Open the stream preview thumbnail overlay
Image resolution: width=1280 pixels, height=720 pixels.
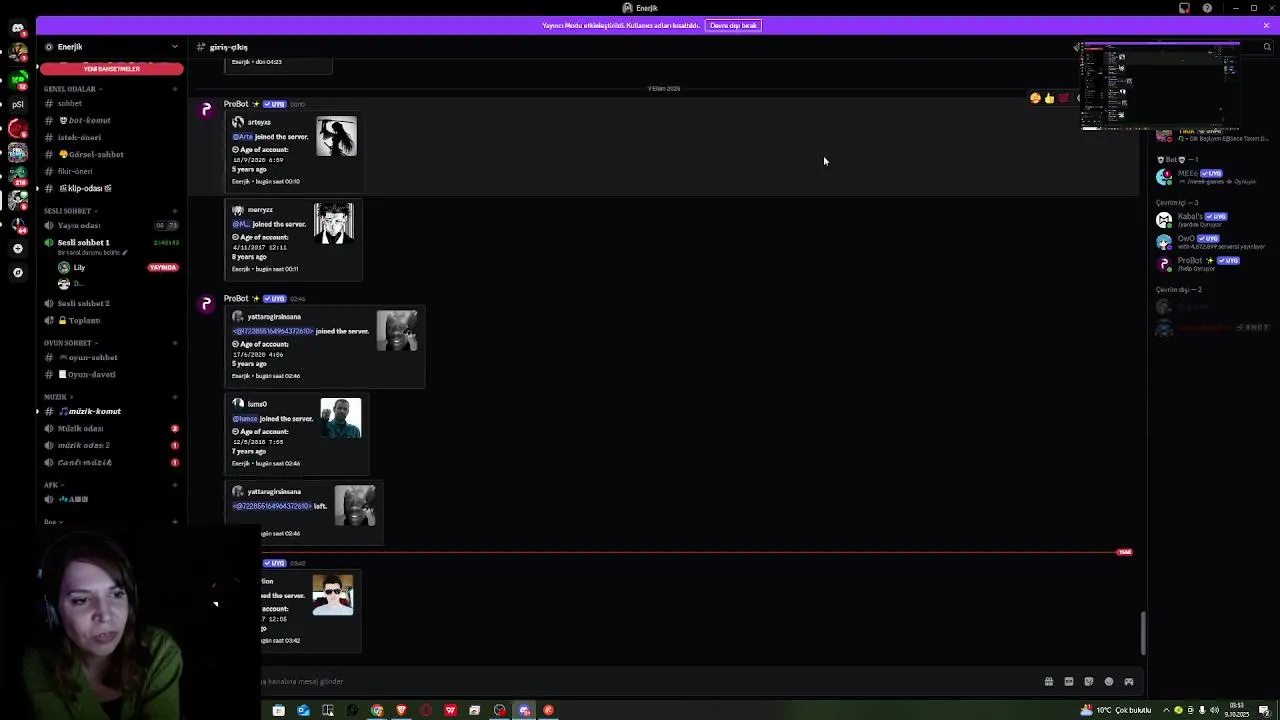(1160, 86)
